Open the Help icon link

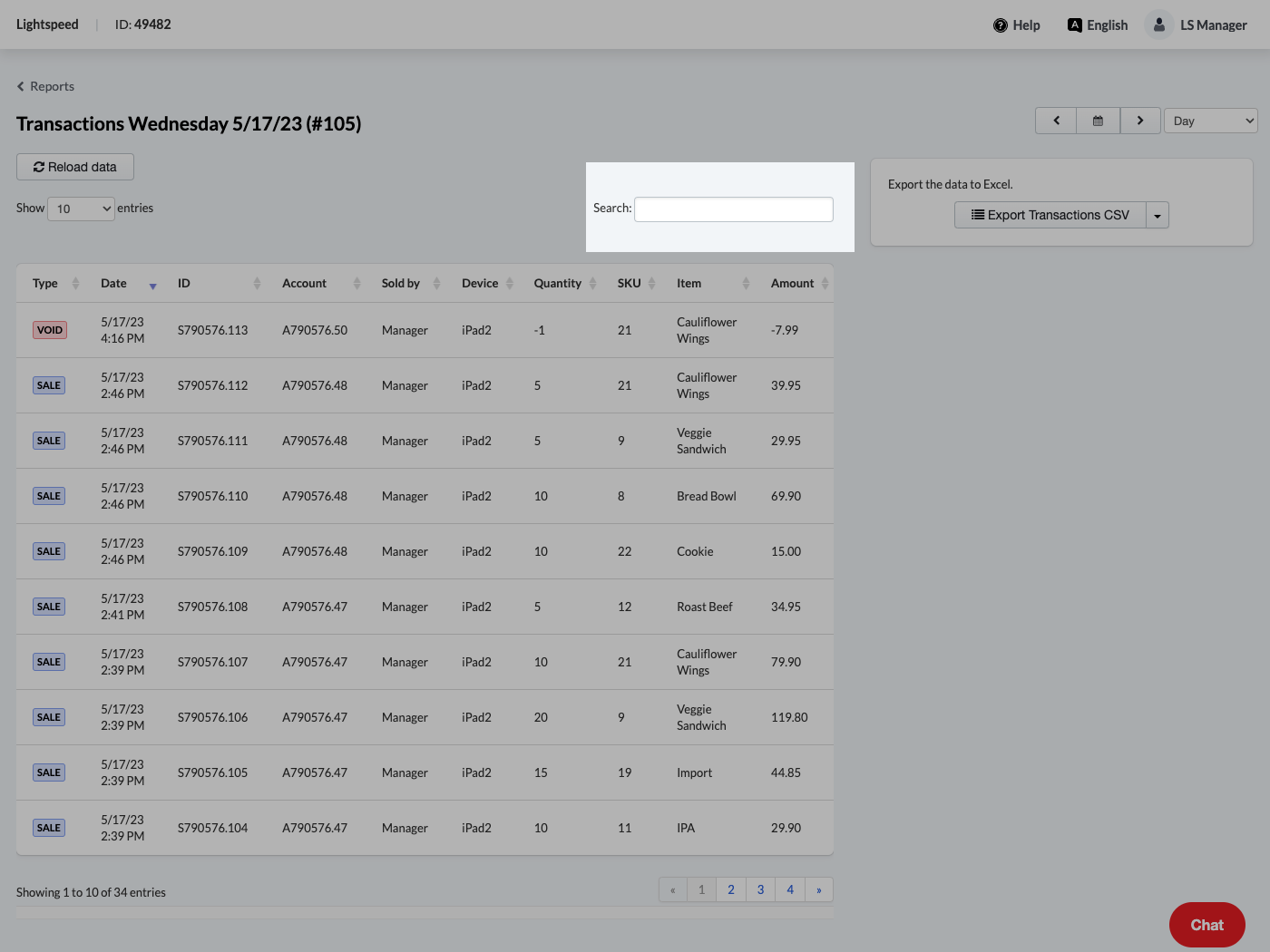coord(1001,25)
